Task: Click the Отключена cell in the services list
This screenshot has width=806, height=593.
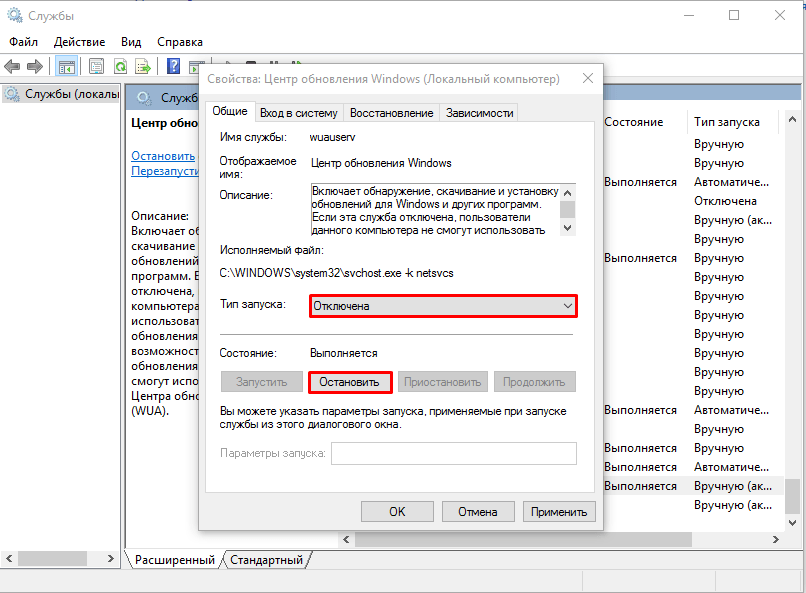Action: pyautogui.click(x=725, y=201)
